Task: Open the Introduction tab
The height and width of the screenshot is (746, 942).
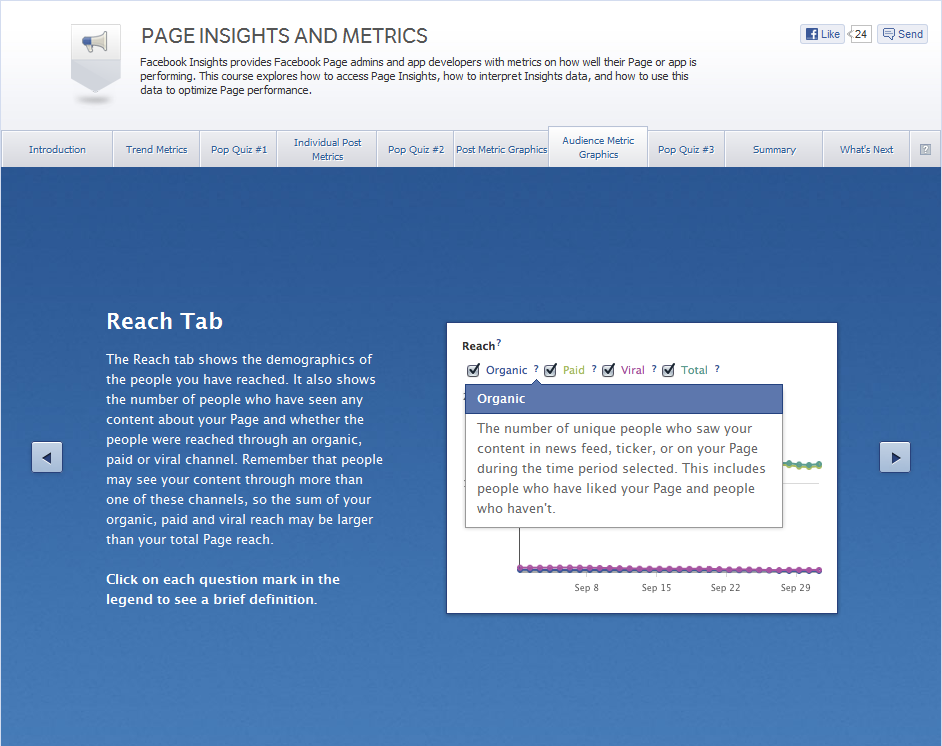Action: tap(57, 149)
